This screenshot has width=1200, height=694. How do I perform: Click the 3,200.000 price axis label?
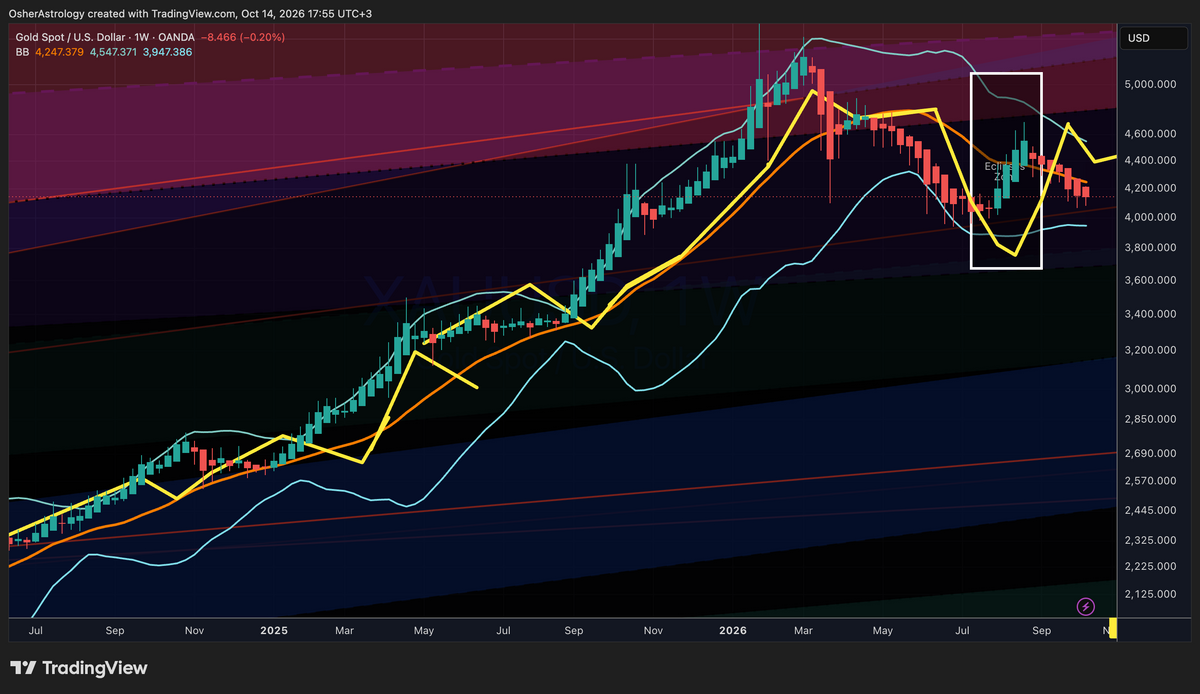(x=1148, y=350)
